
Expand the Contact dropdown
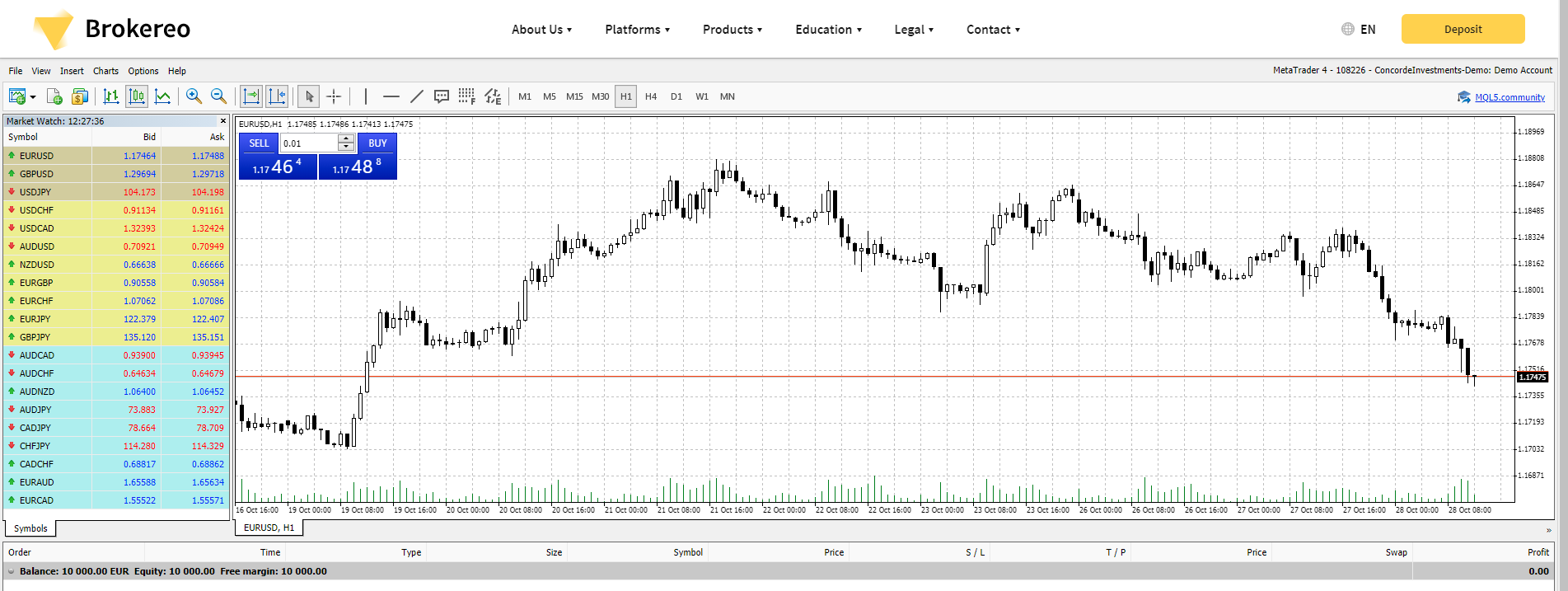(993, 30)
